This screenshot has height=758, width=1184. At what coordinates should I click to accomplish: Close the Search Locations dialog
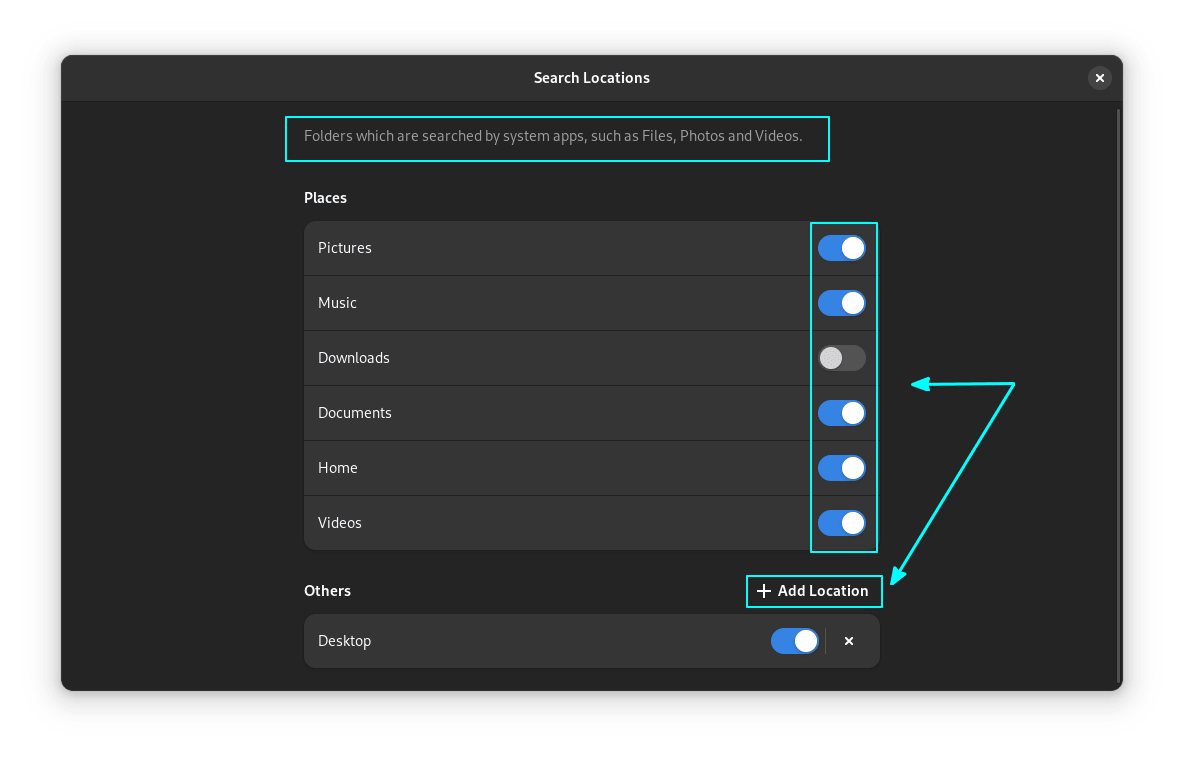pyautogui.click(x=1099, y=78)
